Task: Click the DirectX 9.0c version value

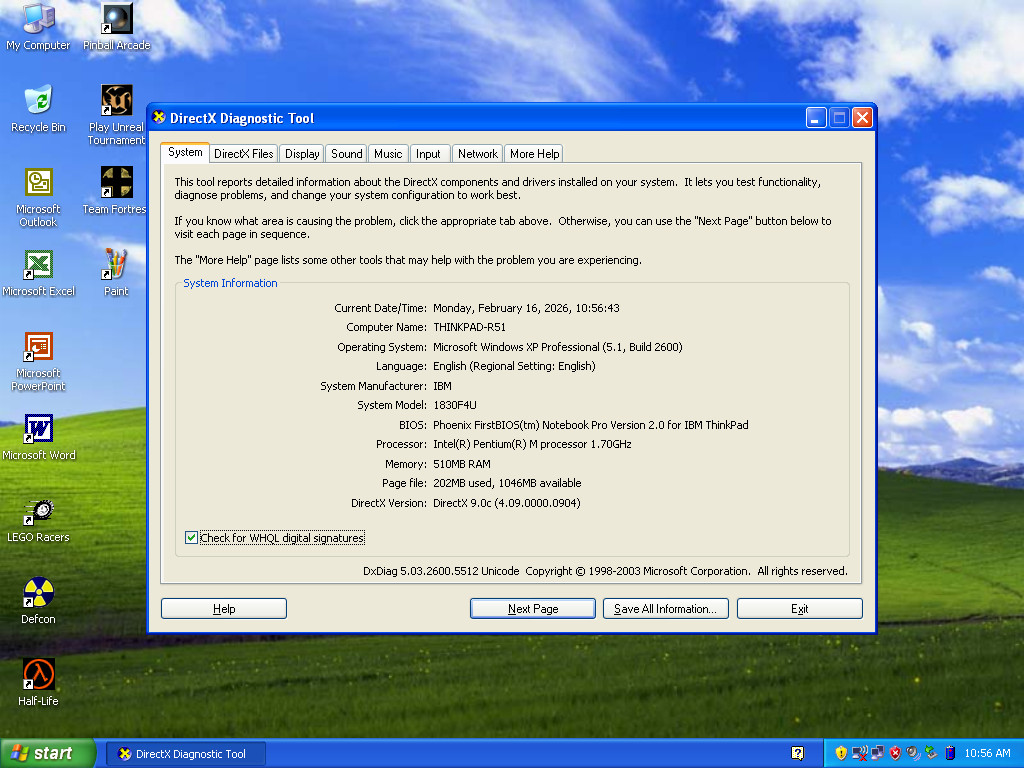Action: 507,503
